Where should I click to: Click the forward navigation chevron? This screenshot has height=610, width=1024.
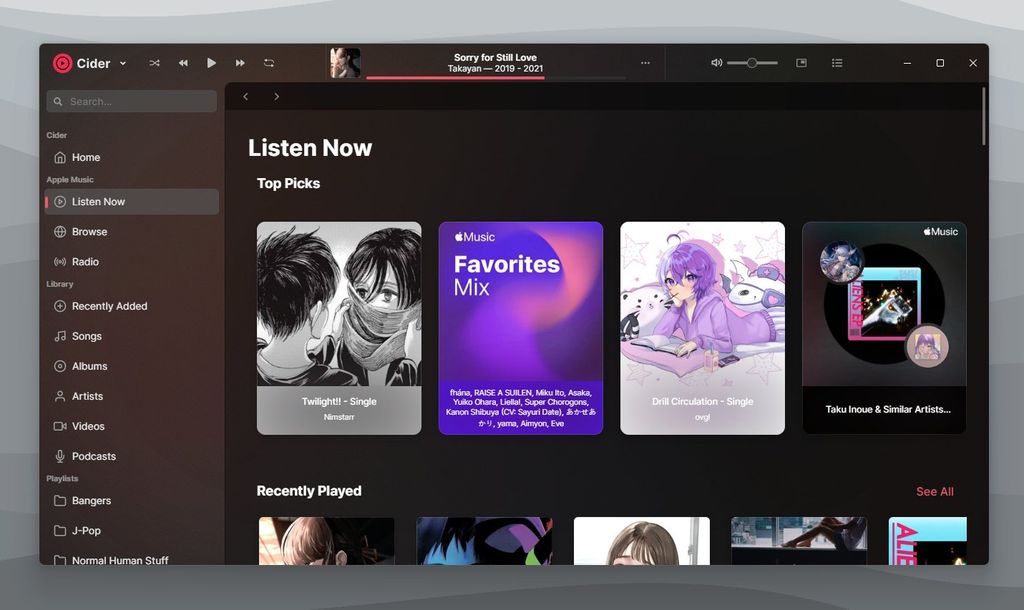pyautogui.click(x=277, y=96)
